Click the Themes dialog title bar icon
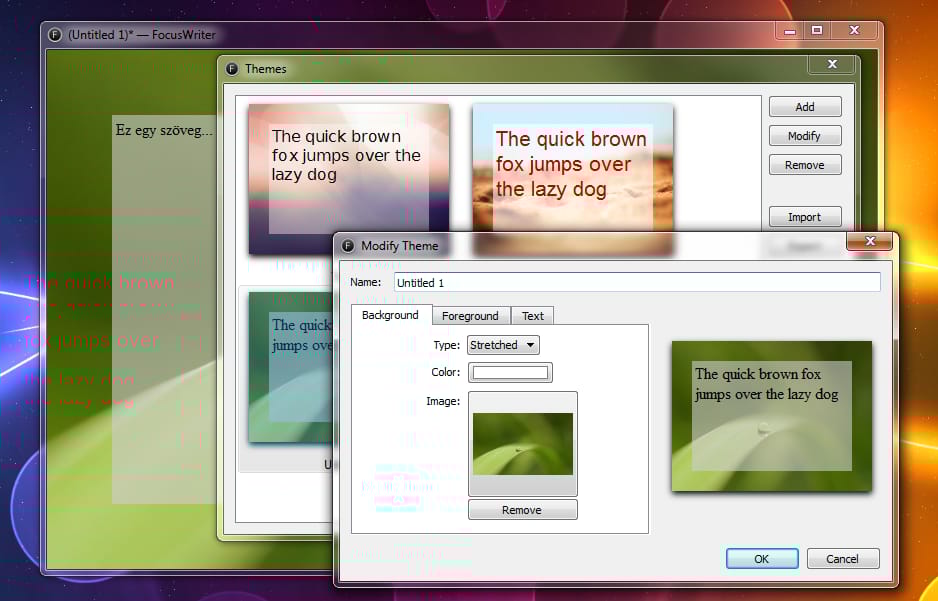938x601 pixels. (232, 69)
